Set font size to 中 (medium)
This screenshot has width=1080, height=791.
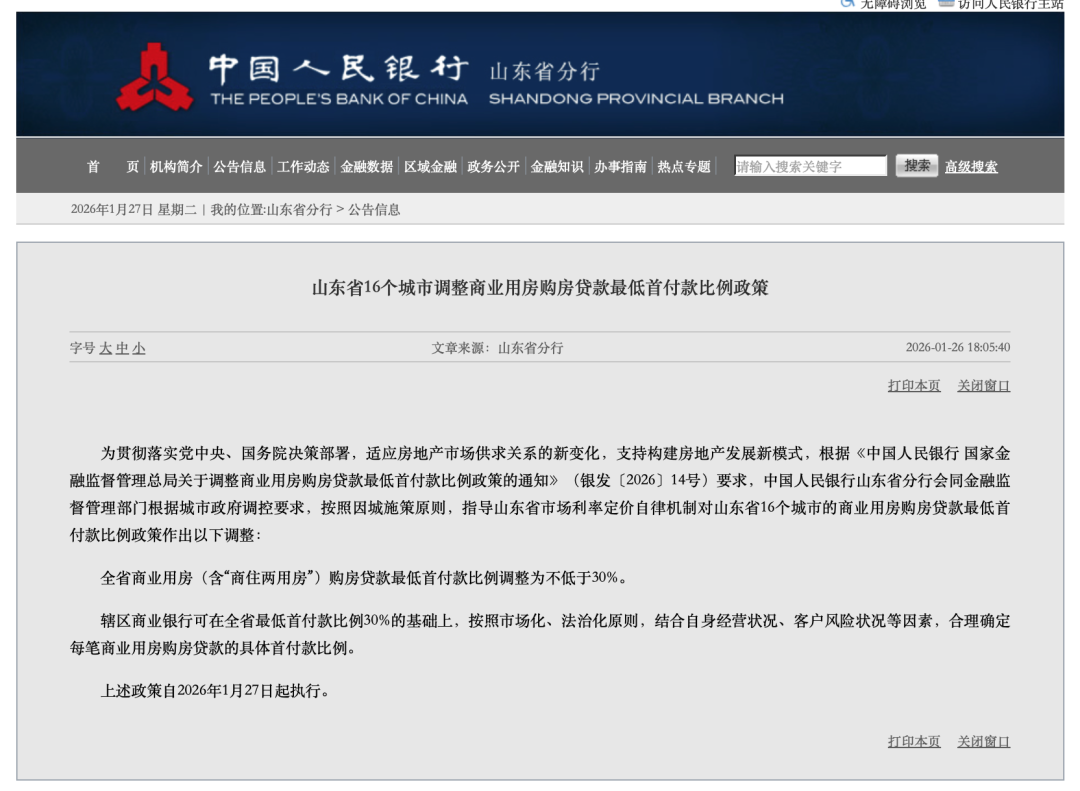pyautogui.click(x=122, y=349)
